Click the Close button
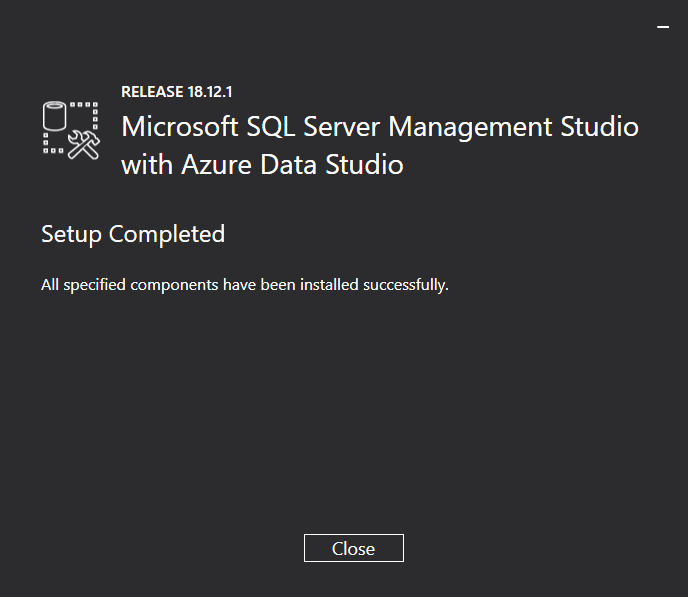 tap(353, 548)
